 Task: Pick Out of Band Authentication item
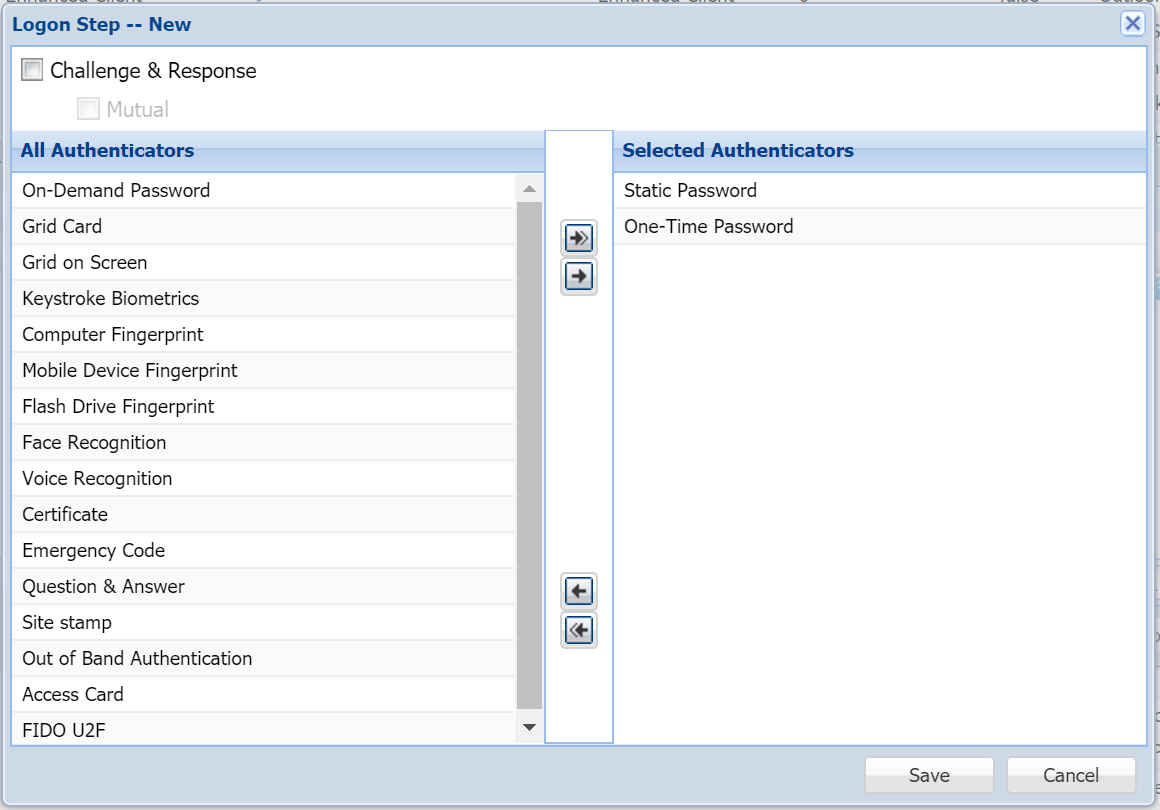tap(137, 658)
